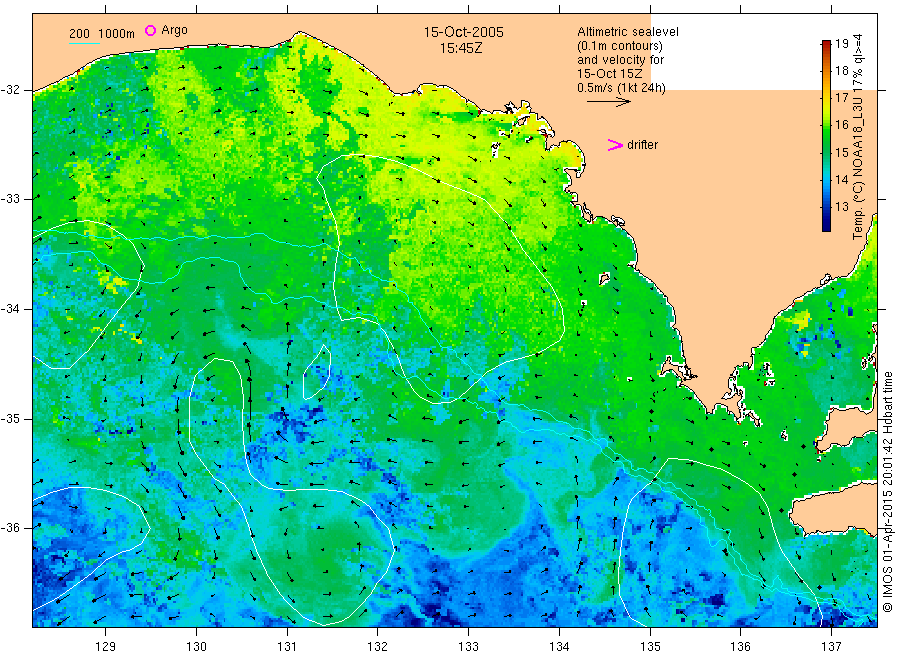Image resolution: width=900 pixels, height=660 pixels.
Task: Click the color bar label '13'
Action: 841,207
